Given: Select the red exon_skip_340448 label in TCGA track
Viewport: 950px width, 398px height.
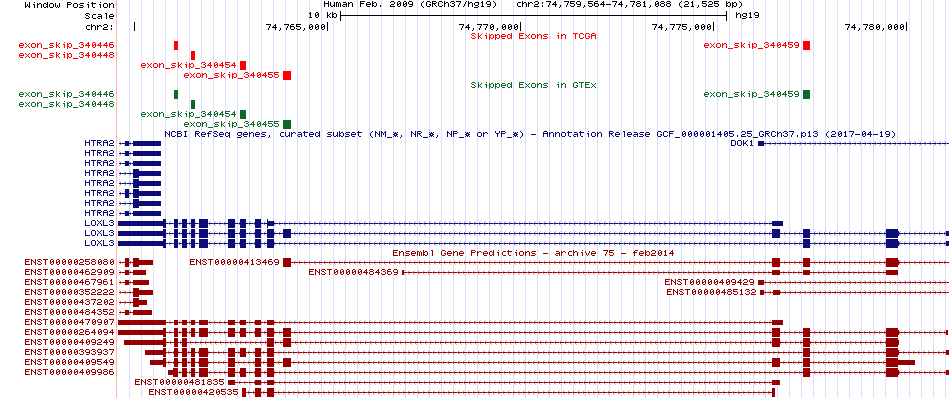Looking at the screenshot, I should point(67,55).
